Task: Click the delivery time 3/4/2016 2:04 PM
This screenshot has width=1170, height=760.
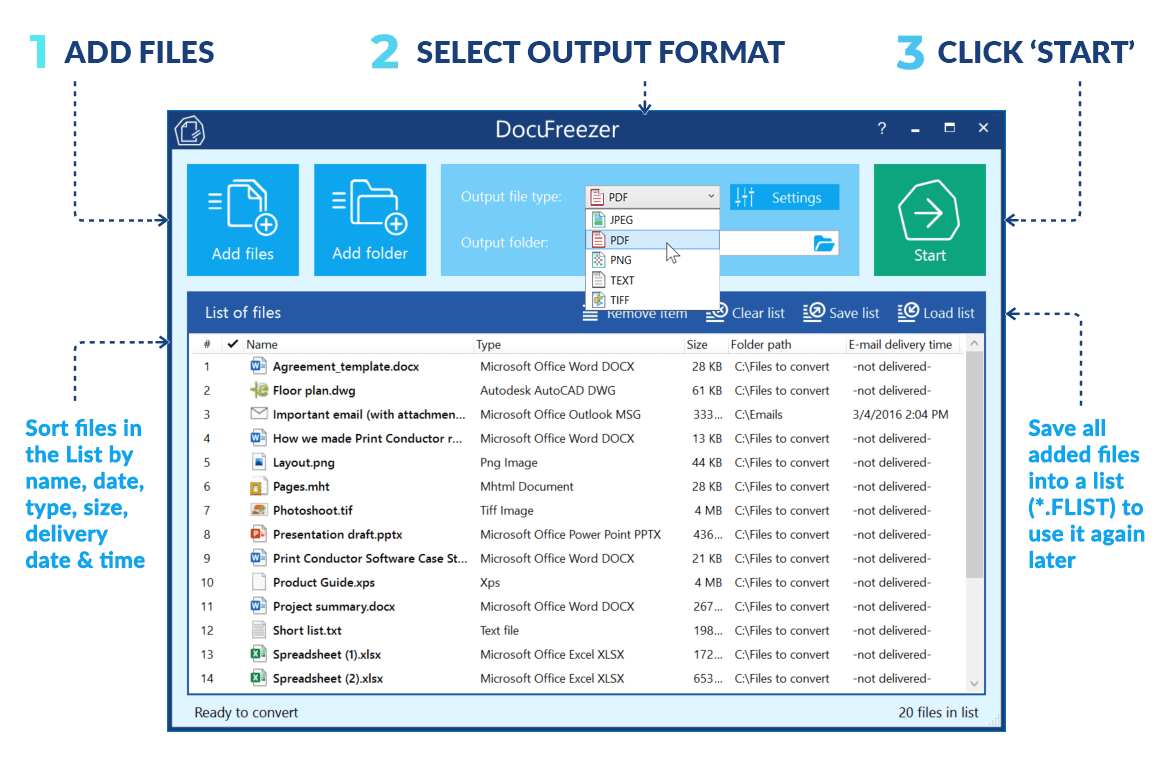Action: coord(900,414)
